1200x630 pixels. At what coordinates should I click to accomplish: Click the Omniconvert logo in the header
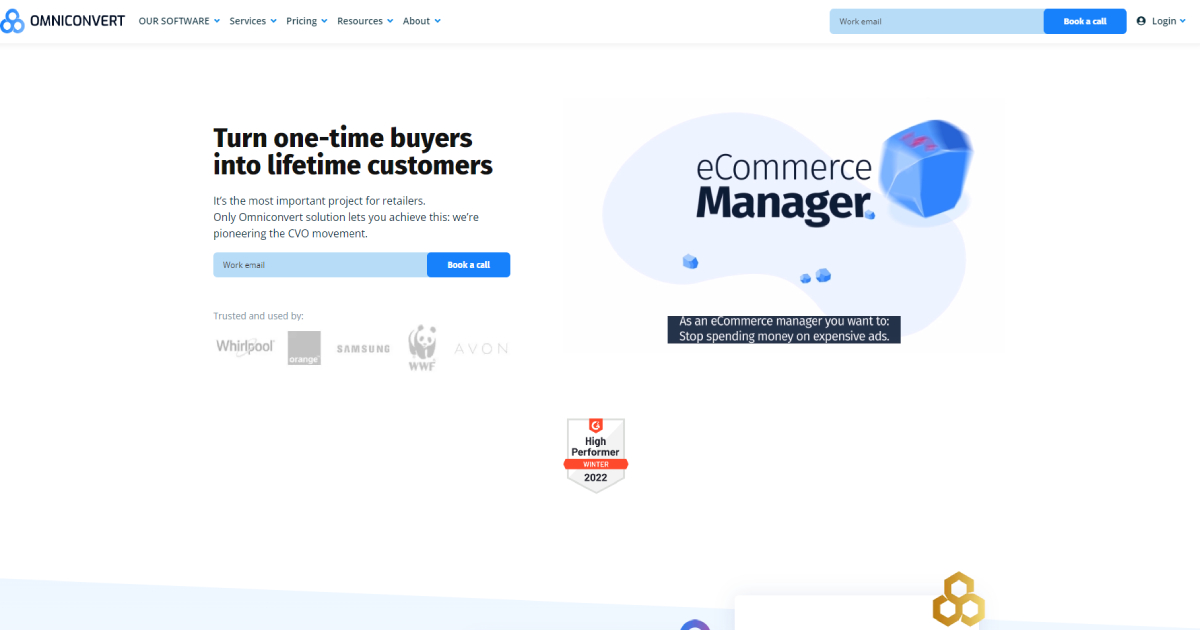click(63, 21)
